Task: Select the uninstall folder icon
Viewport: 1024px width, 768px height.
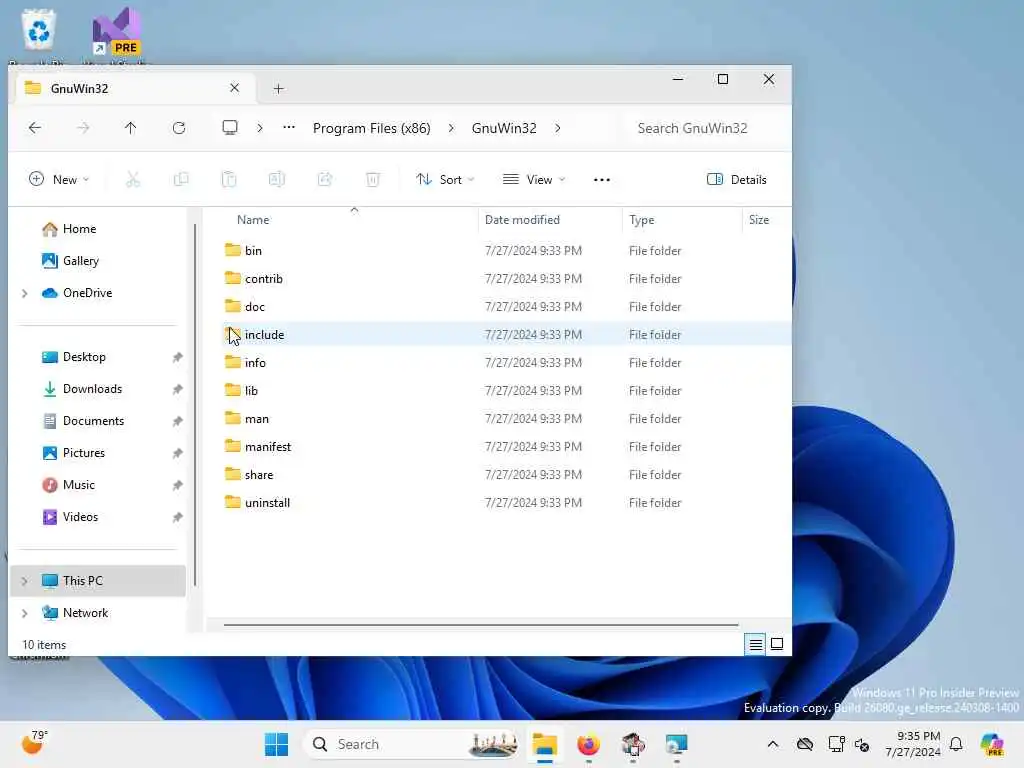Action: [232, 502]
